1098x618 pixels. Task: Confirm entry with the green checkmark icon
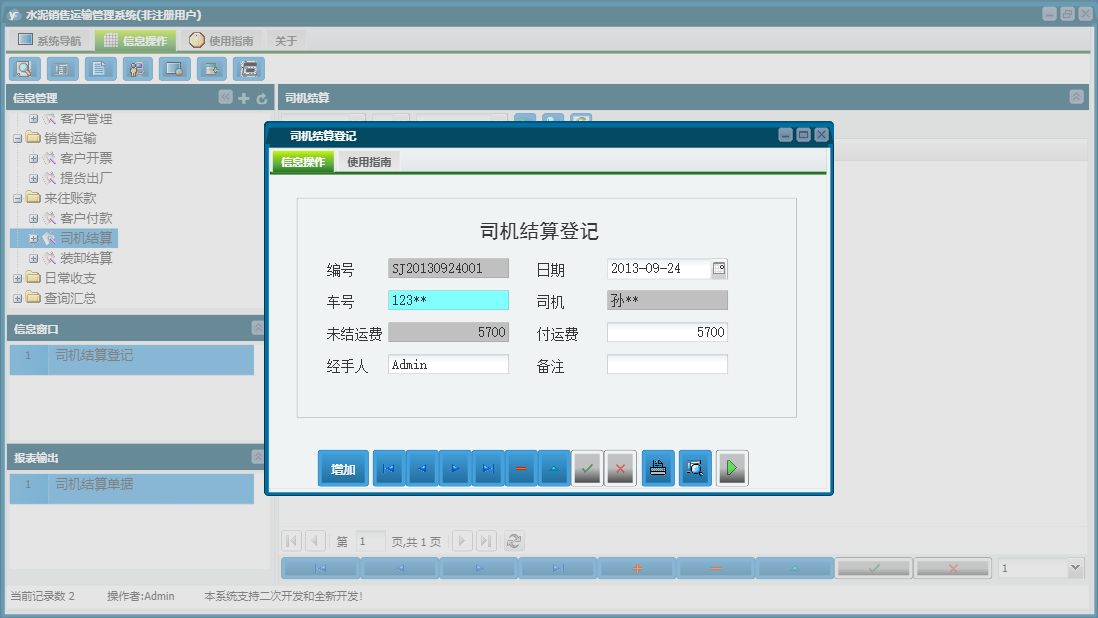(x=588, y=467)
